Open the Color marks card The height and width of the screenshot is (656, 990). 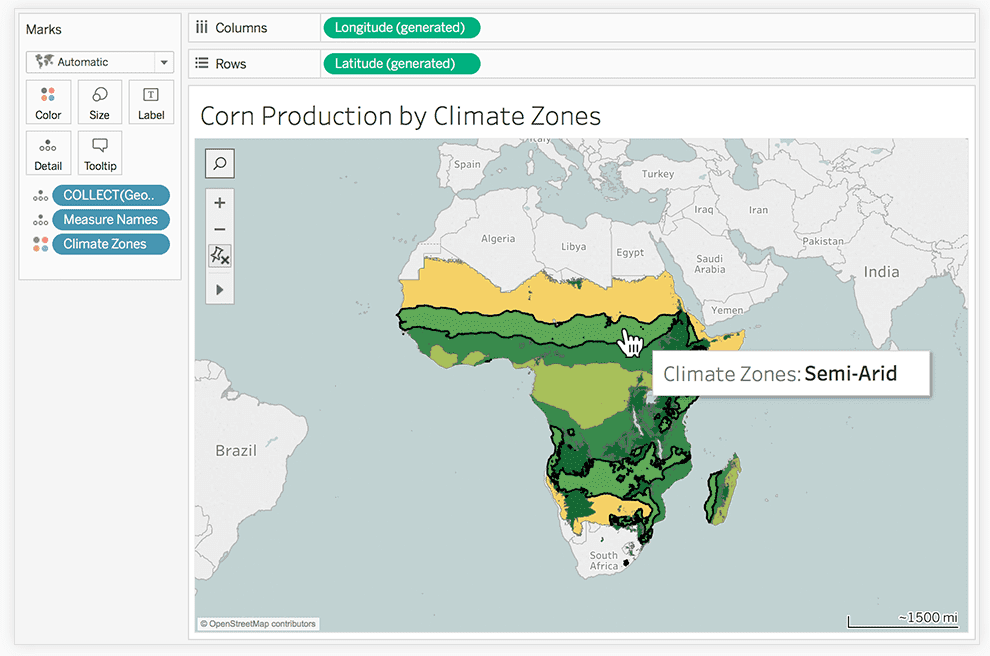[48, 102]
